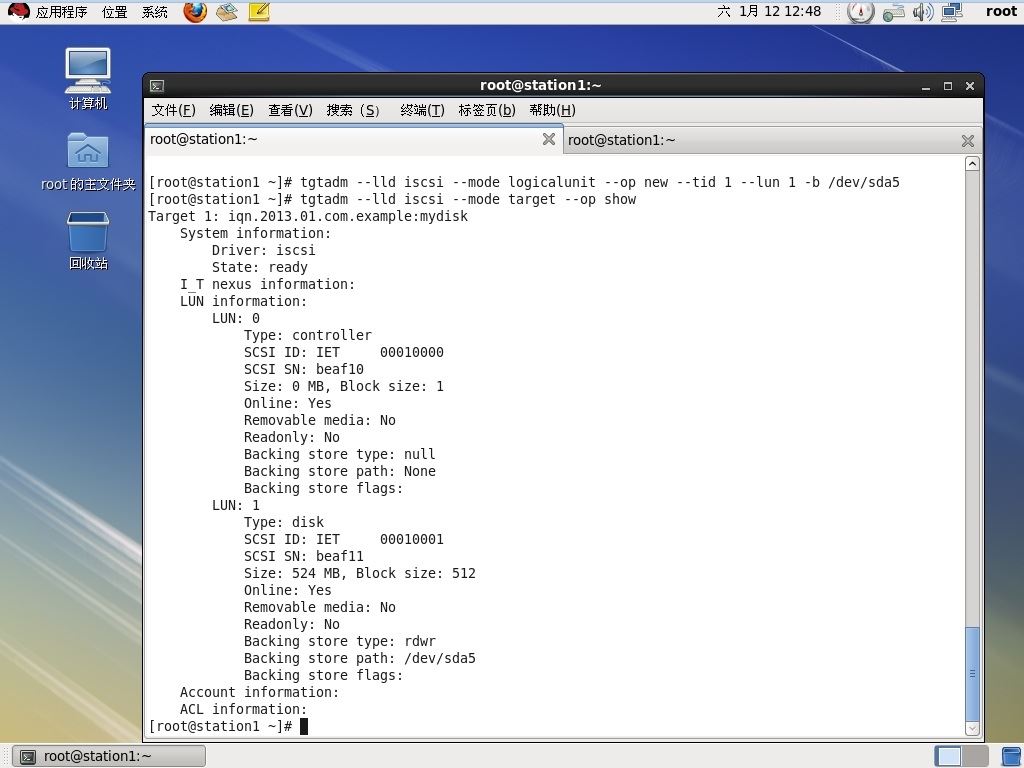Close the terminal window
Viewport: 1024px width, 768px height.
coord(970,86)
